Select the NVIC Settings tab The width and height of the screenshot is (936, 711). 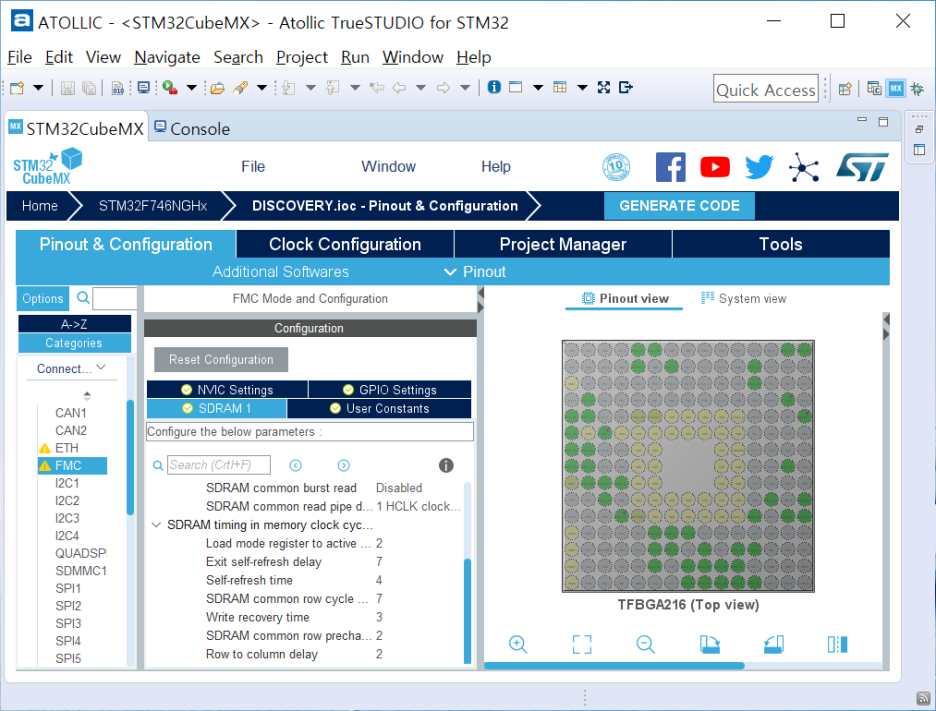tap(227, 390)
